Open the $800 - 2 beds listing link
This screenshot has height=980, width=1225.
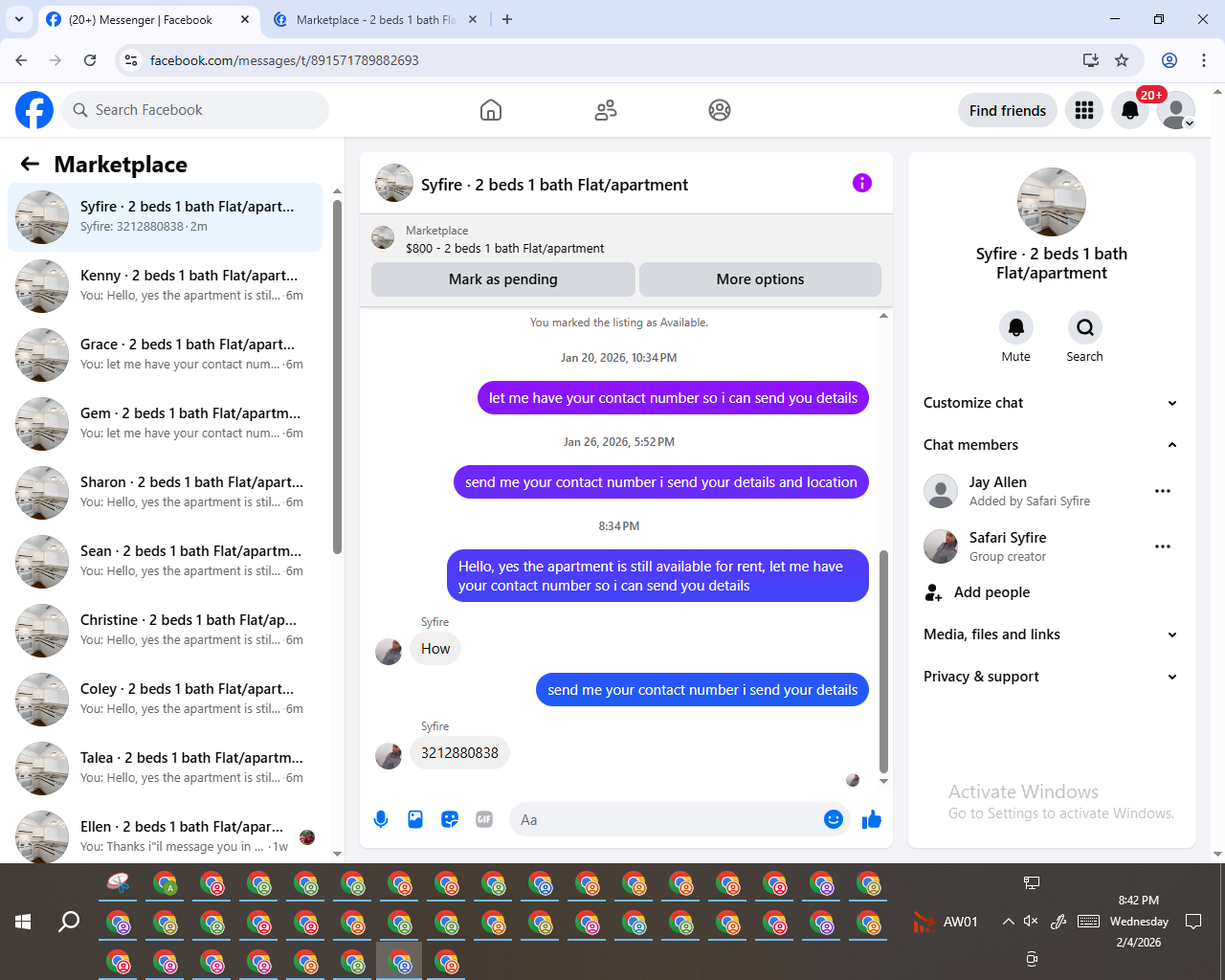(x=504, y=248)
